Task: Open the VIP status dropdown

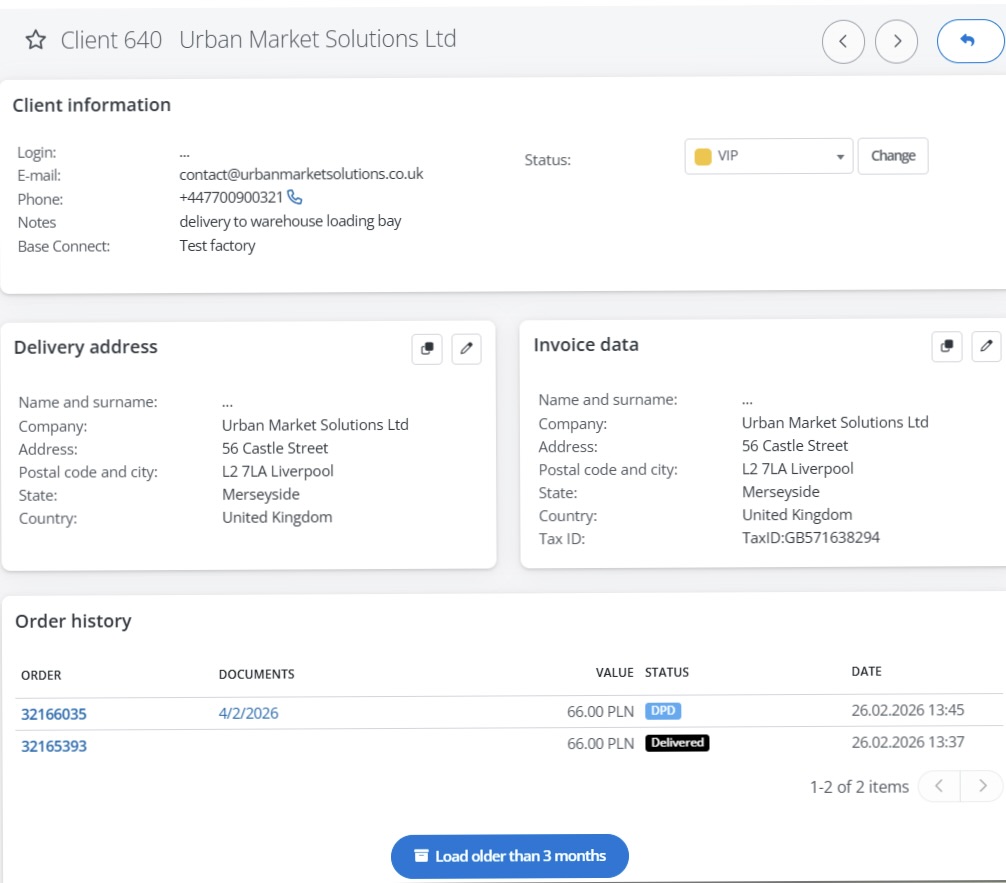Action: click(x=768, y=156)
